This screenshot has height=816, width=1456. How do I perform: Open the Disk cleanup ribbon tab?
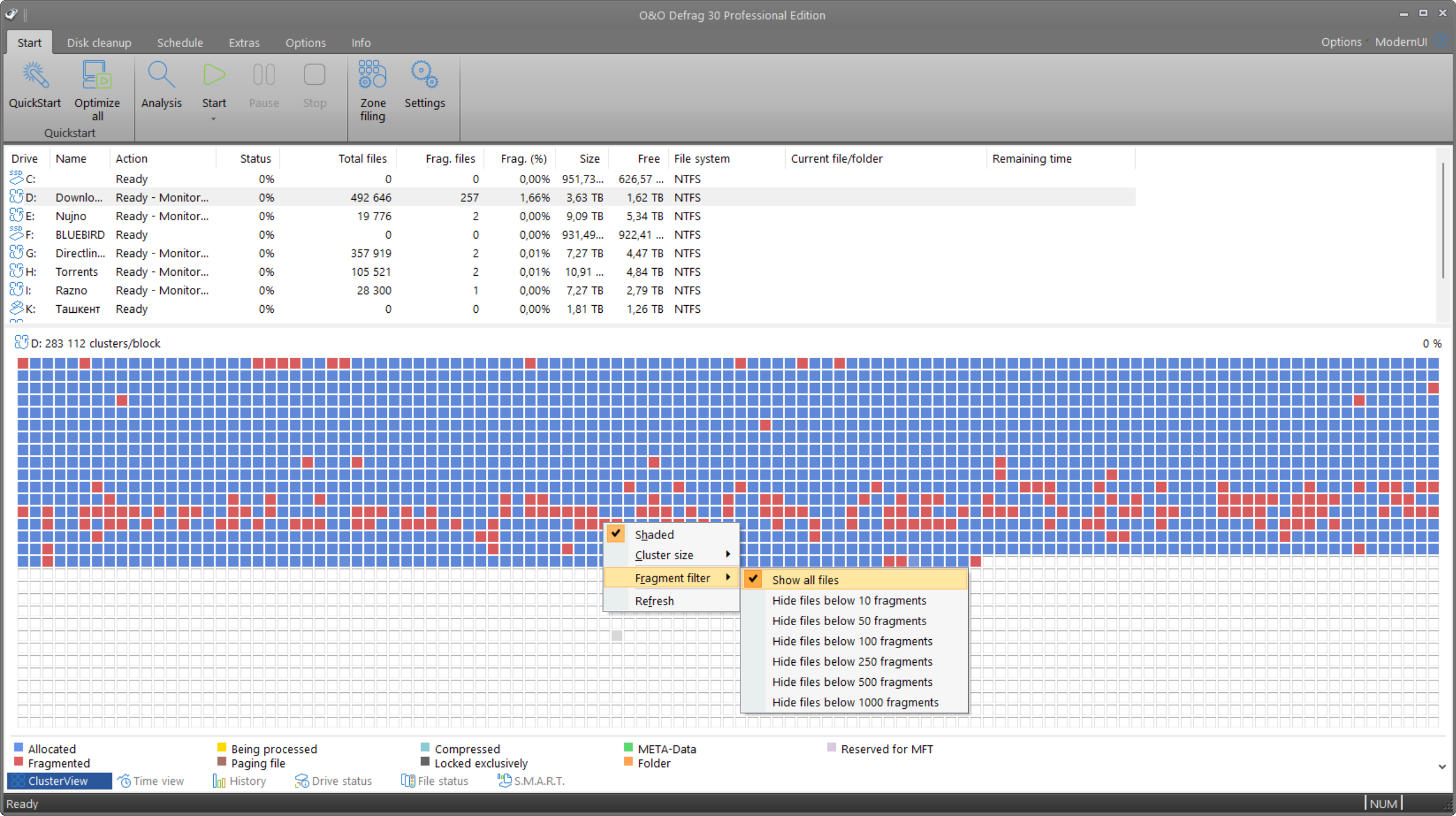tap(99, 42)
